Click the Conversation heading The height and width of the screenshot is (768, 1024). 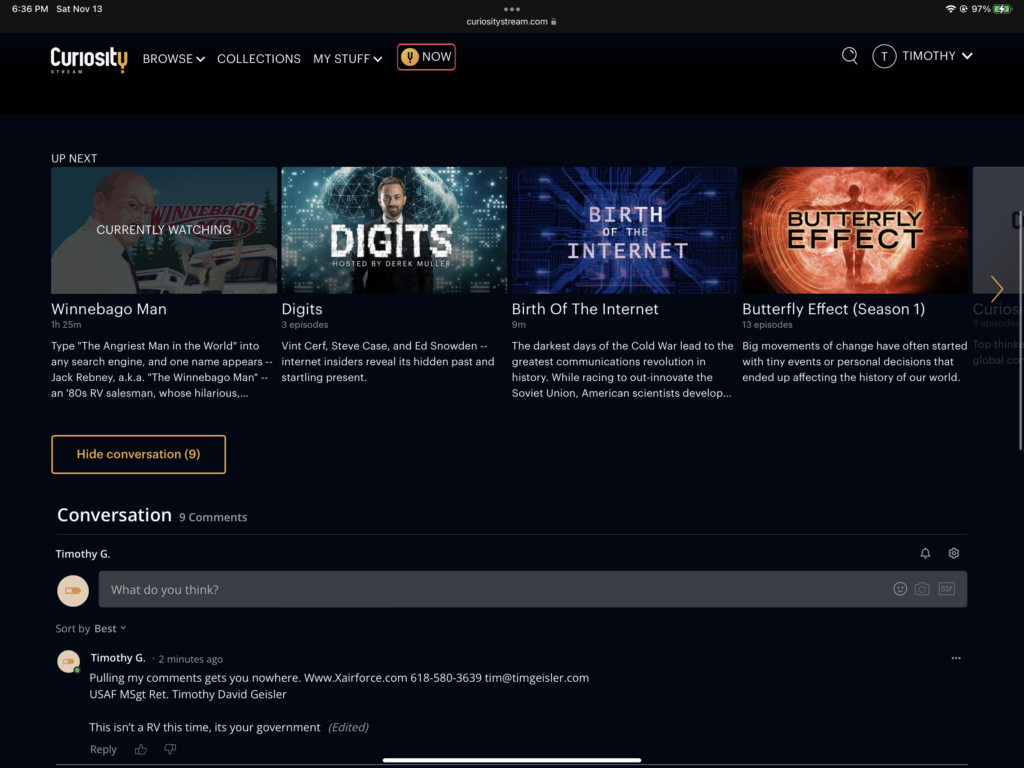coord(114,515)
